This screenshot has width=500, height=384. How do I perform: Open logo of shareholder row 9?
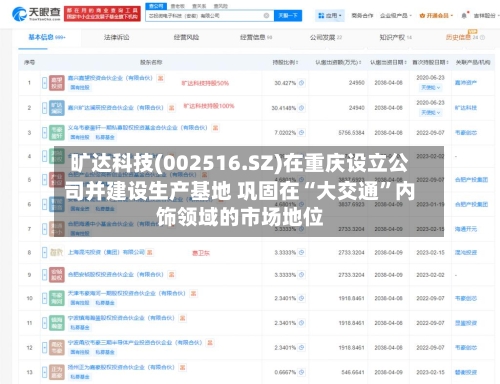pyautogui.click(x=57, y=275)
